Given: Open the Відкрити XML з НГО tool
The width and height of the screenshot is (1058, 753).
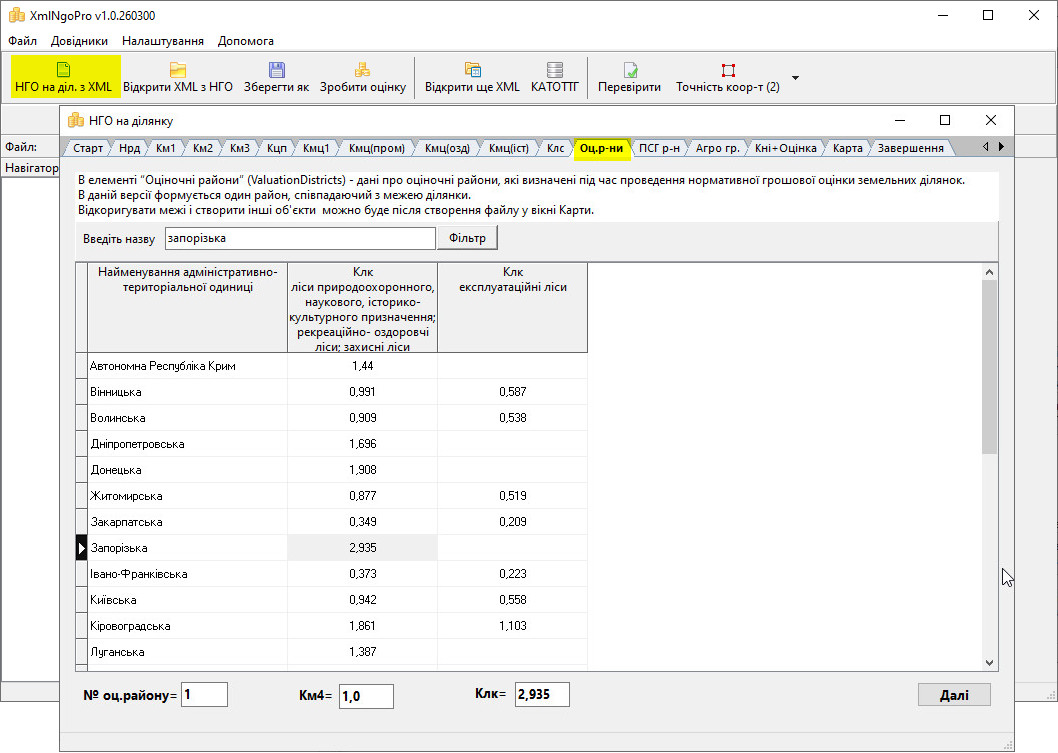Looking at the screenshot, I should pos(178,76).
